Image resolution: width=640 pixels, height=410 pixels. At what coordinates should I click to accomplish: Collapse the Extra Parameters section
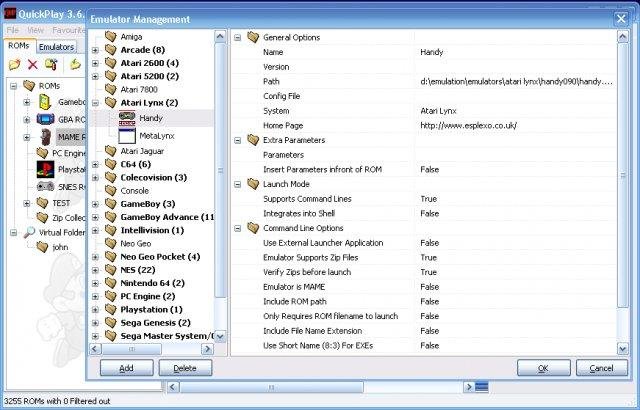coord(238,140)
